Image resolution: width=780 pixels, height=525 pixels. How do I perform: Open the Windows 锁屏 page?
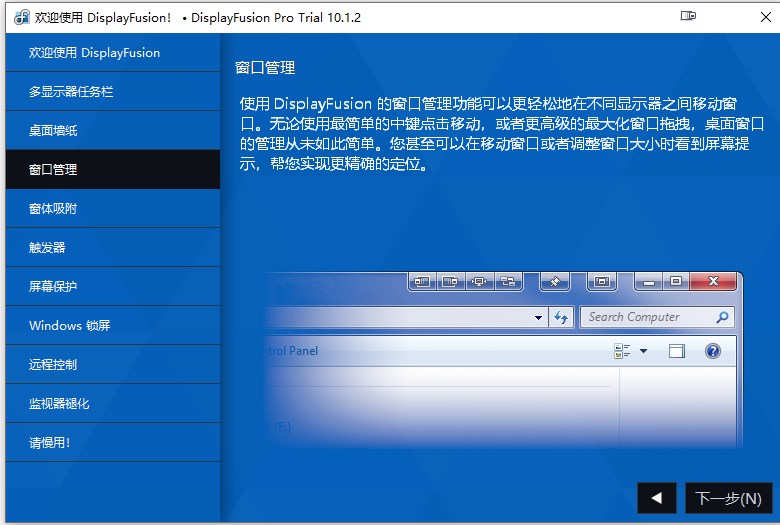(113, 325)
